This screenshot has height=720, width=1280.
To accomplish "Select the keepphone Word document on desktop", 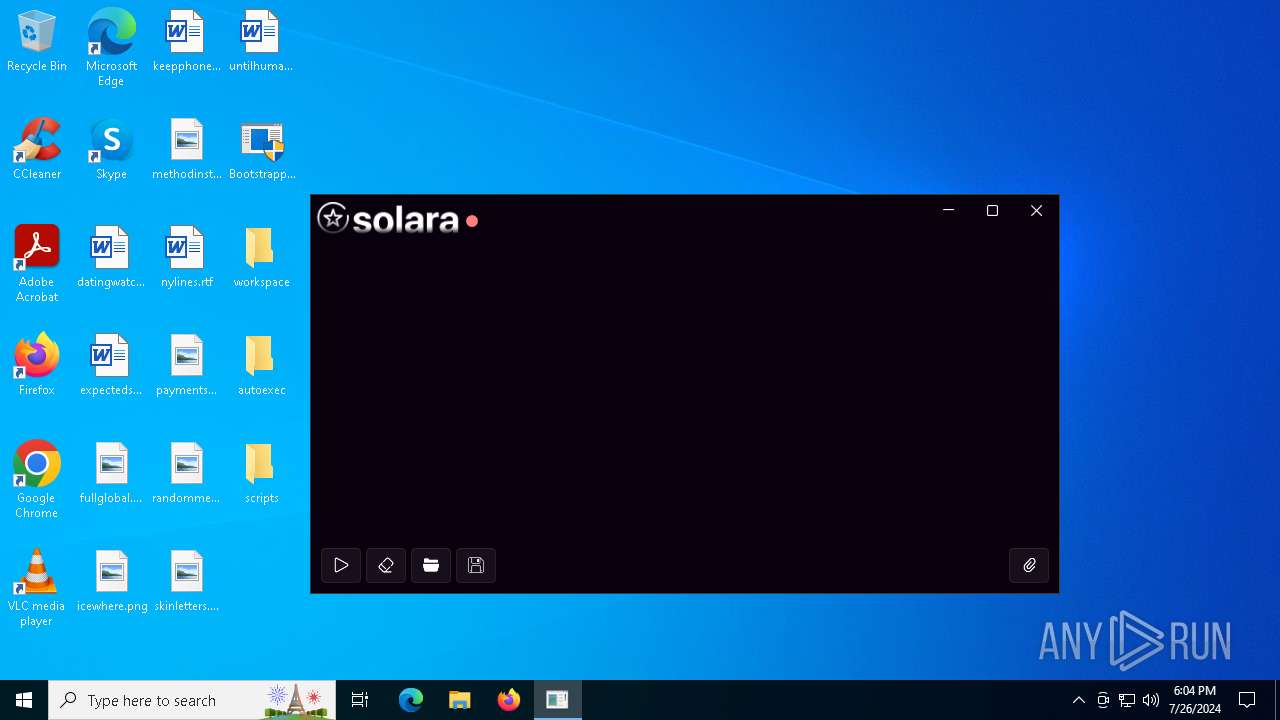I will click(x=186, y=42).
